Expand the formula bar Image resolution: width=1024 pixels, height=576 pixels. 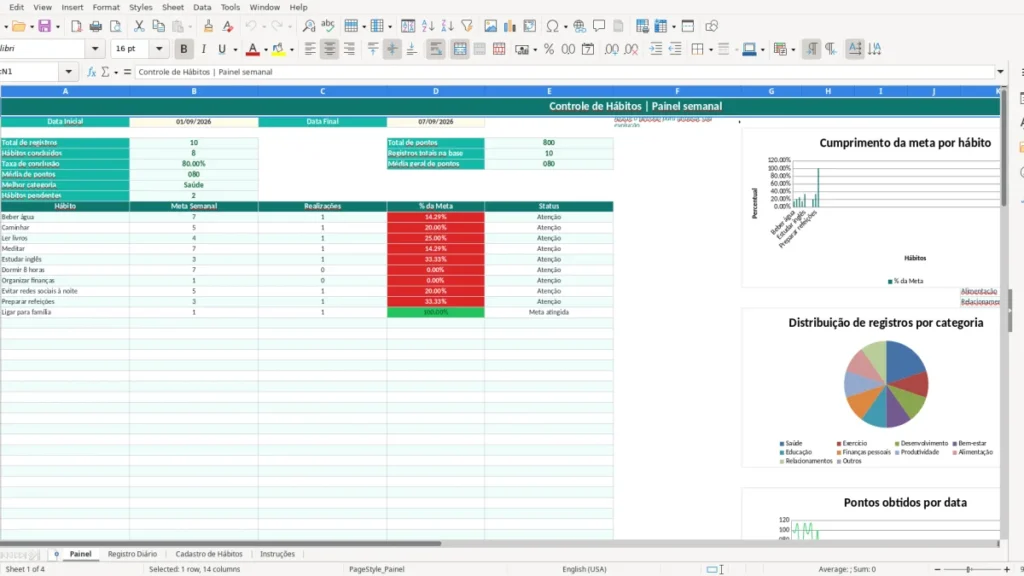[x=1000, y=72]
